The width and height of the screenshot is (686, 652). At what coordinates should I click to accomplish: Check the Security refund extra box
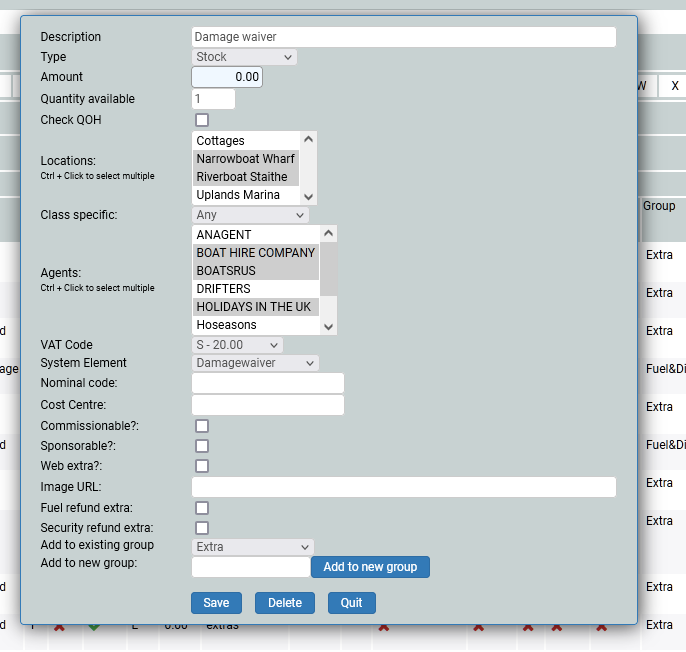[202, 528]
